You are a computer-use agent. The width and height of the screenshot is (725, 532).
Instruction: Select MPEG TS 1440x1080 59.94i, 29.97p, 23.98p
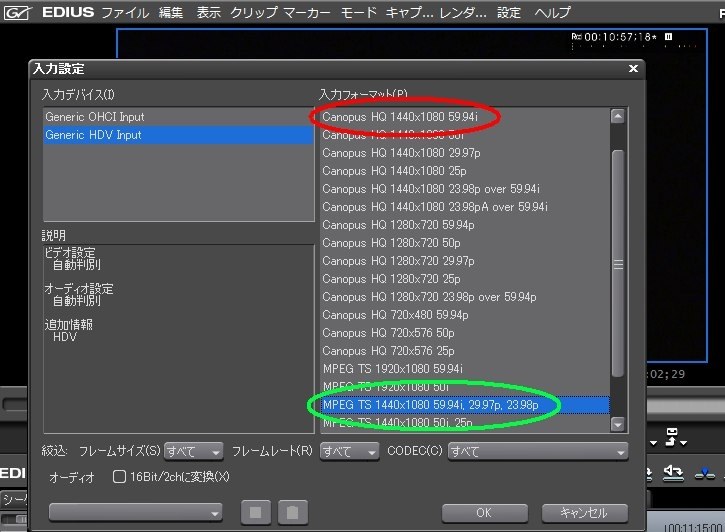pyautogui.click(x=465, y=405)
